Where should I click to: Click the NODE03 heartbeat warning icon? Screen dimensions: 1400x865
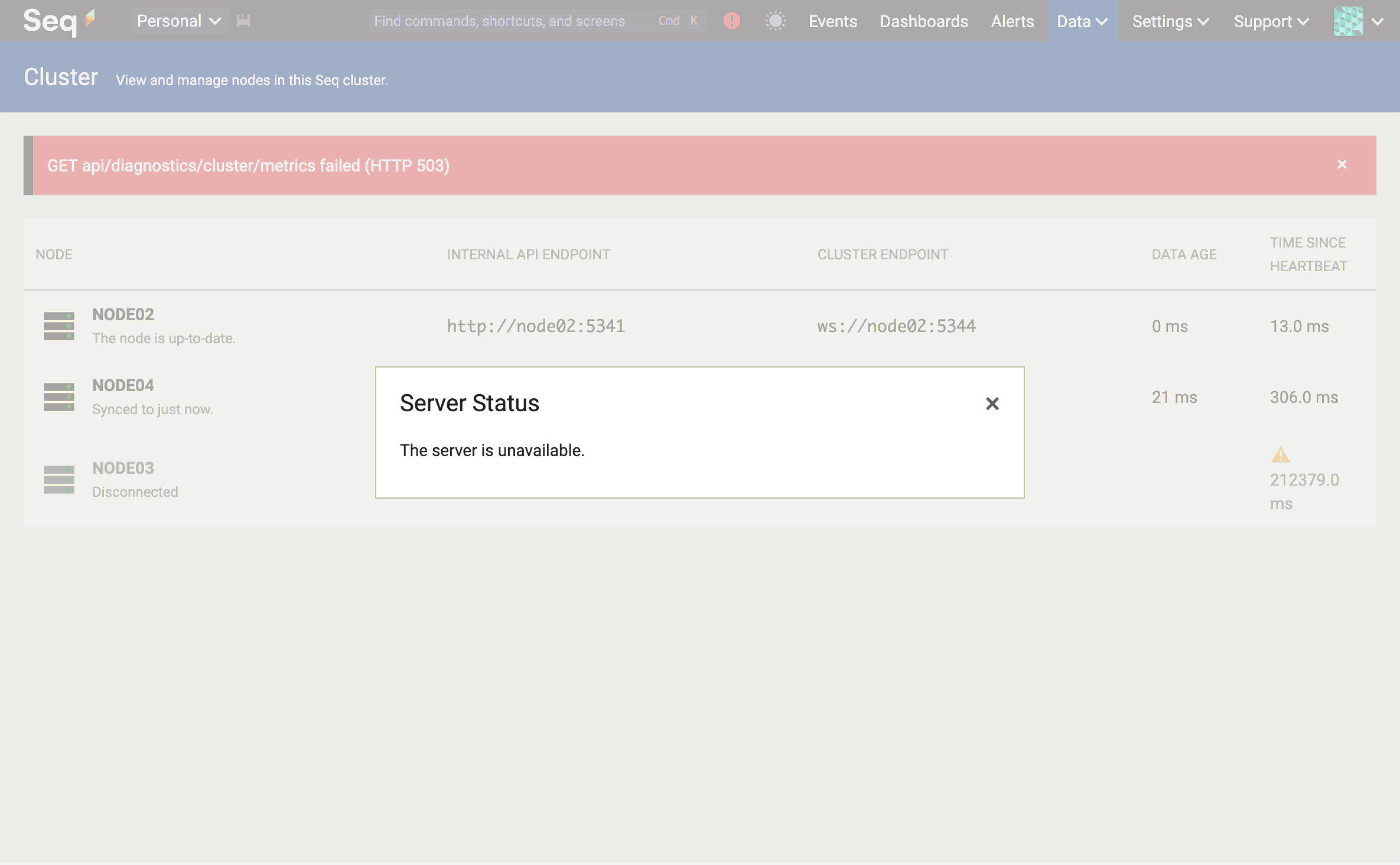(1280, 455)
